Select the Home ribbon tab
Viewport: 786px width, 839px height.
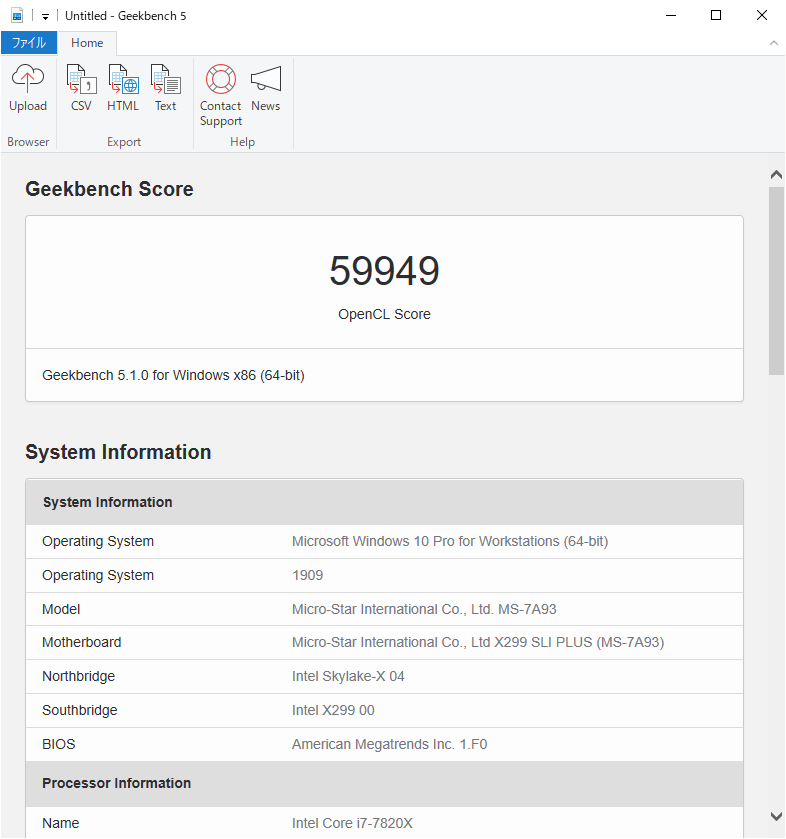[x=87, y=43]
